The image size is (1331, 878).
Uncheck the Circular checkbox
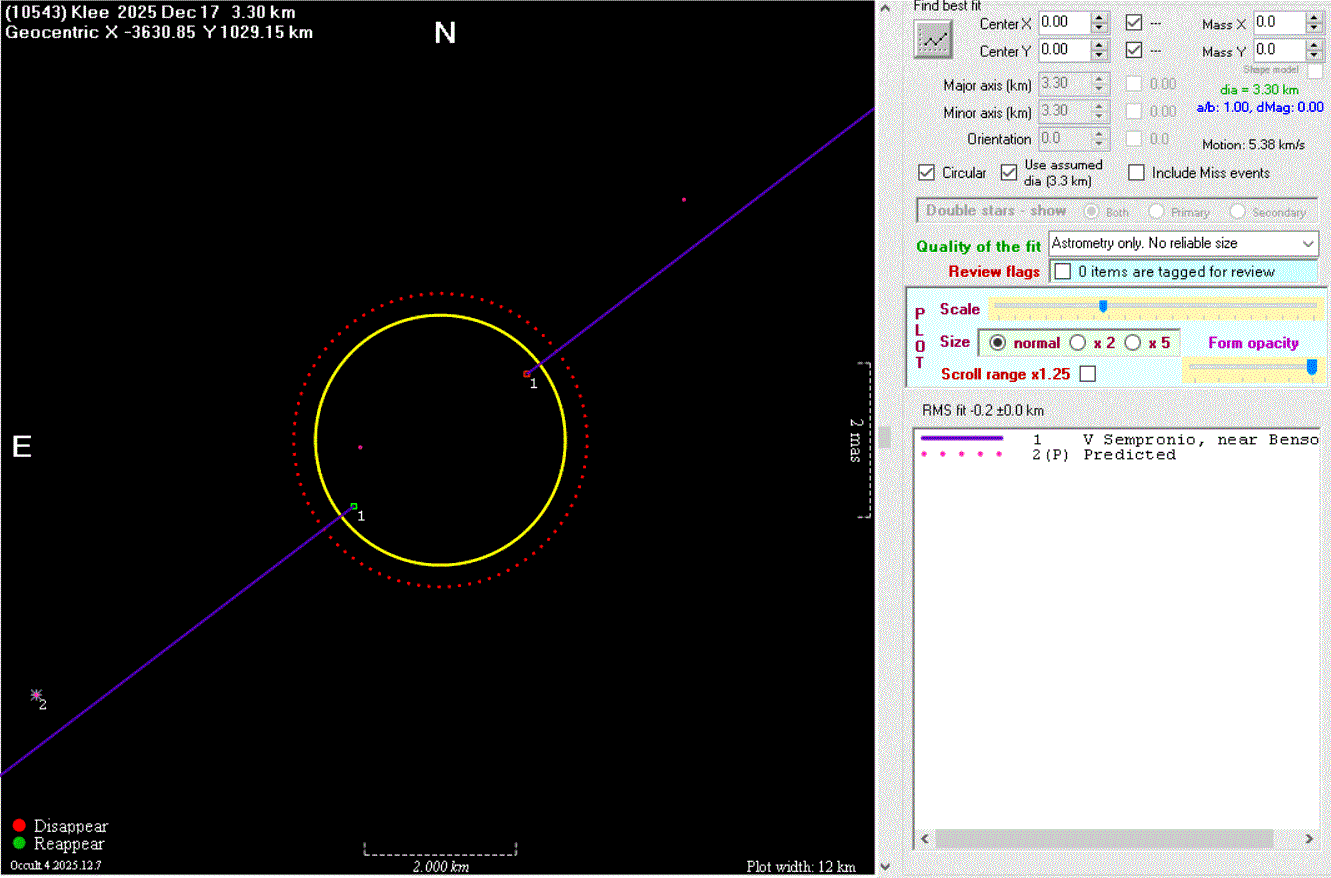(x=926, y=173)
